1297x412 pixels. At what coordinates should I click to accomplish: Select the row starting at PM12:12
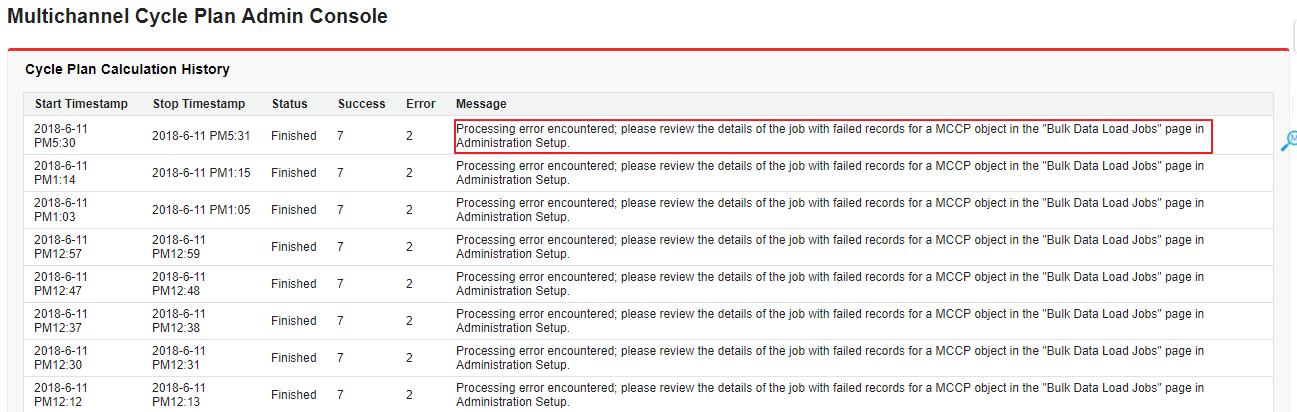61,395
